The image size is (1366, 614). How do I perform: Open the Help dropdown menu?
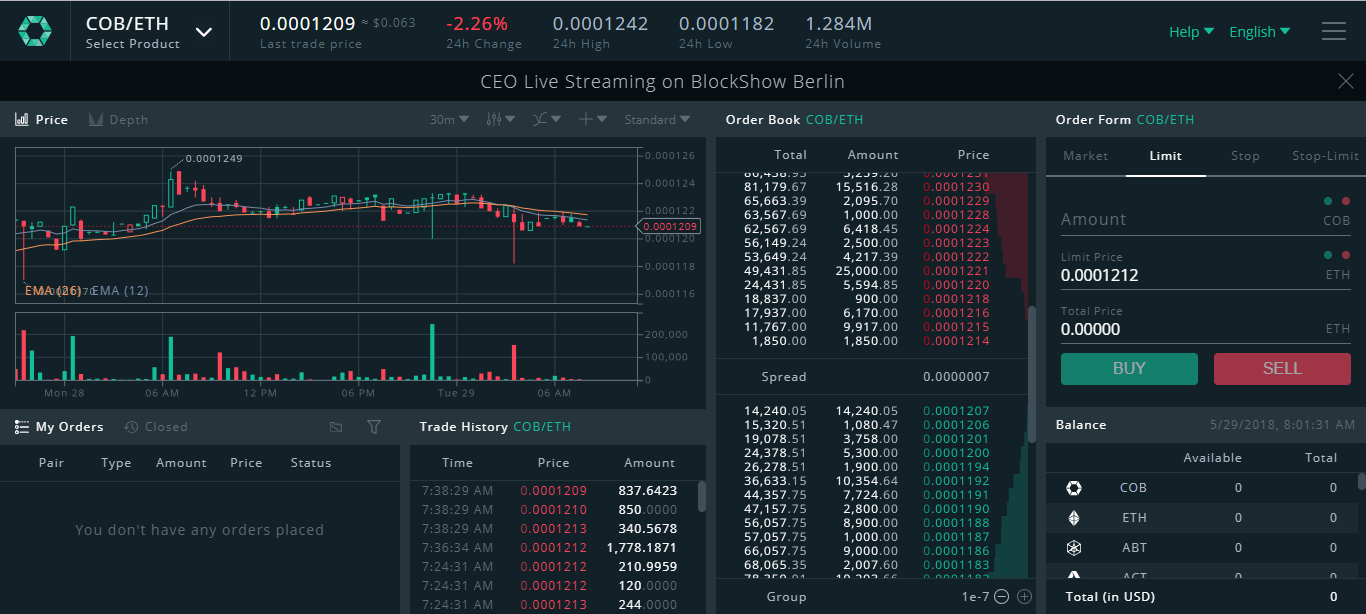1191,32
